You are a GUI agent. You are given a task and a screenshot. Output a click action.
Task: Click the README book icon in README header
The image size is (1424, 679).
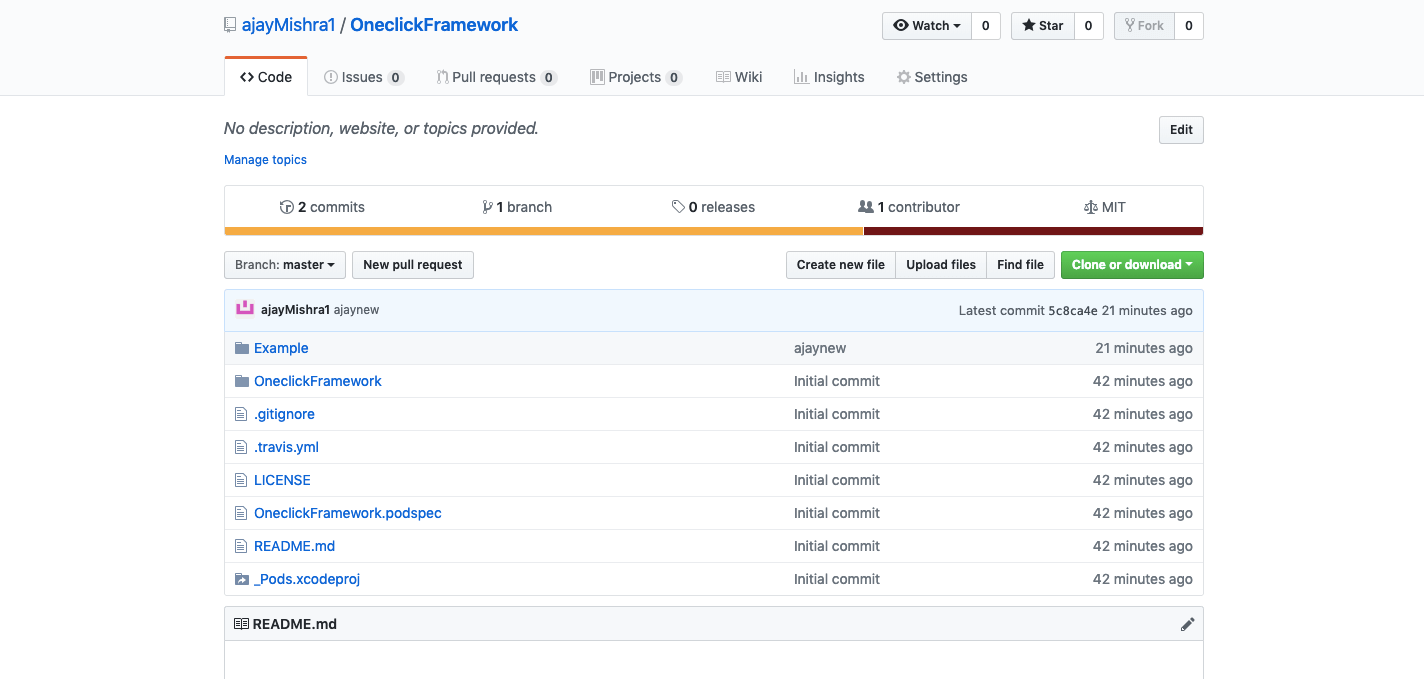tap(241, 624)
